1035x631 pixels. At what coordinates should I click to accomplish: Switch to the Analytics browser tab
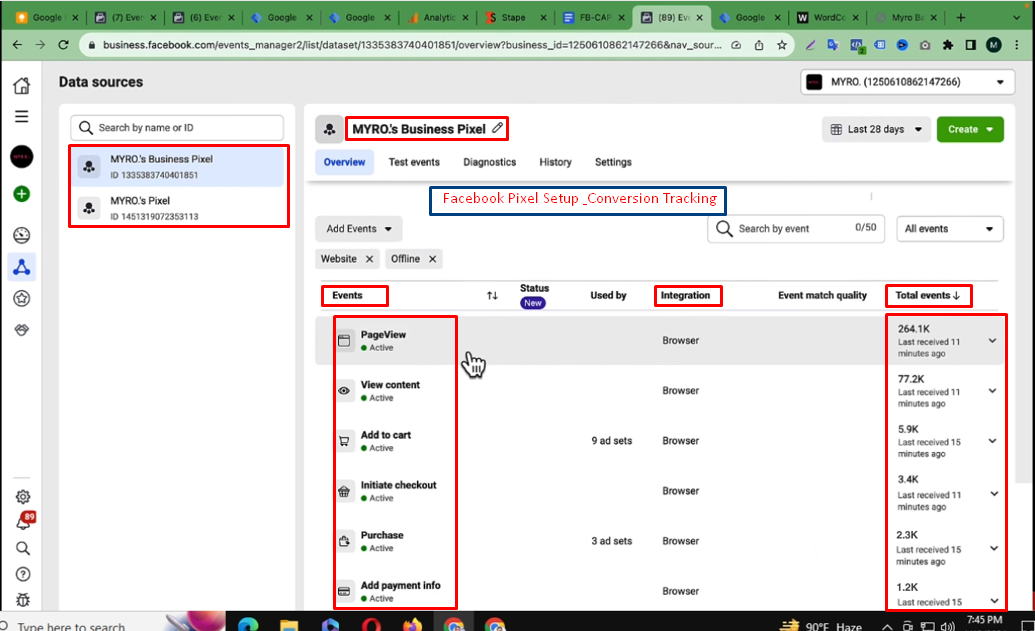[x=438, y=18]
